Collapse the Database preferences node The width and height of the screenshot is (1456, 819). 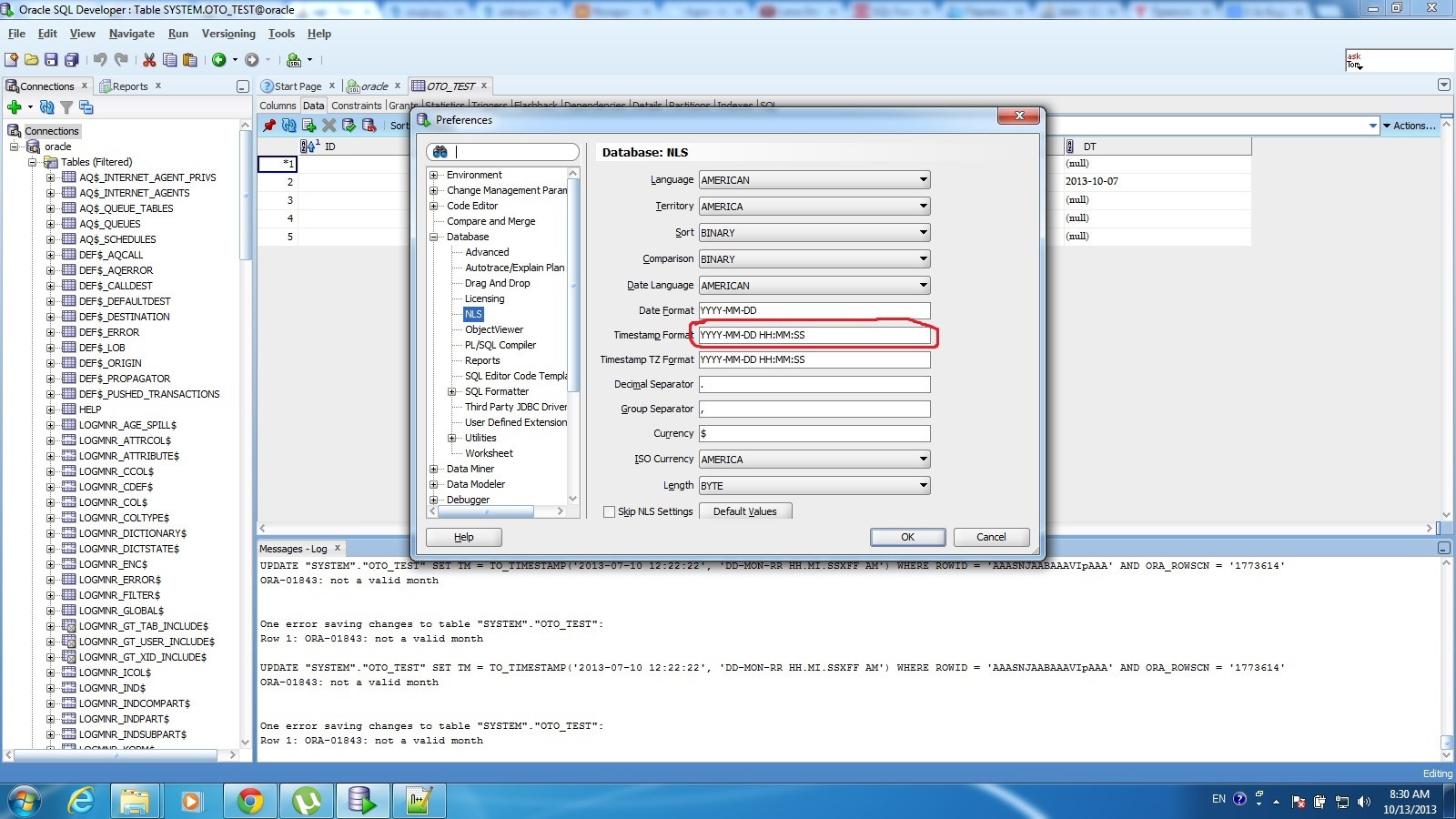(x=434, y=237)
